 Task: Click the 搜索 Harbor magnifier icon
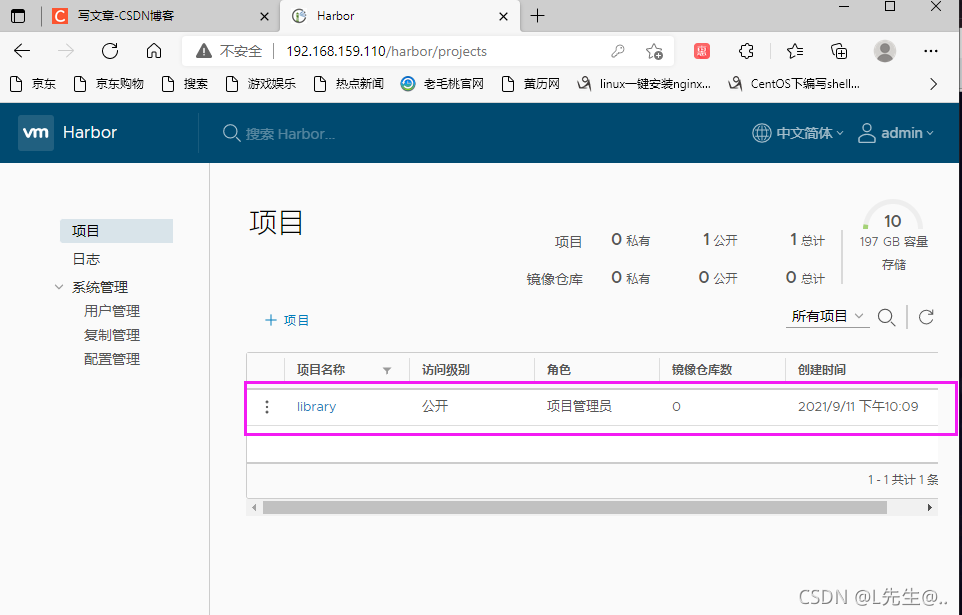231,131
